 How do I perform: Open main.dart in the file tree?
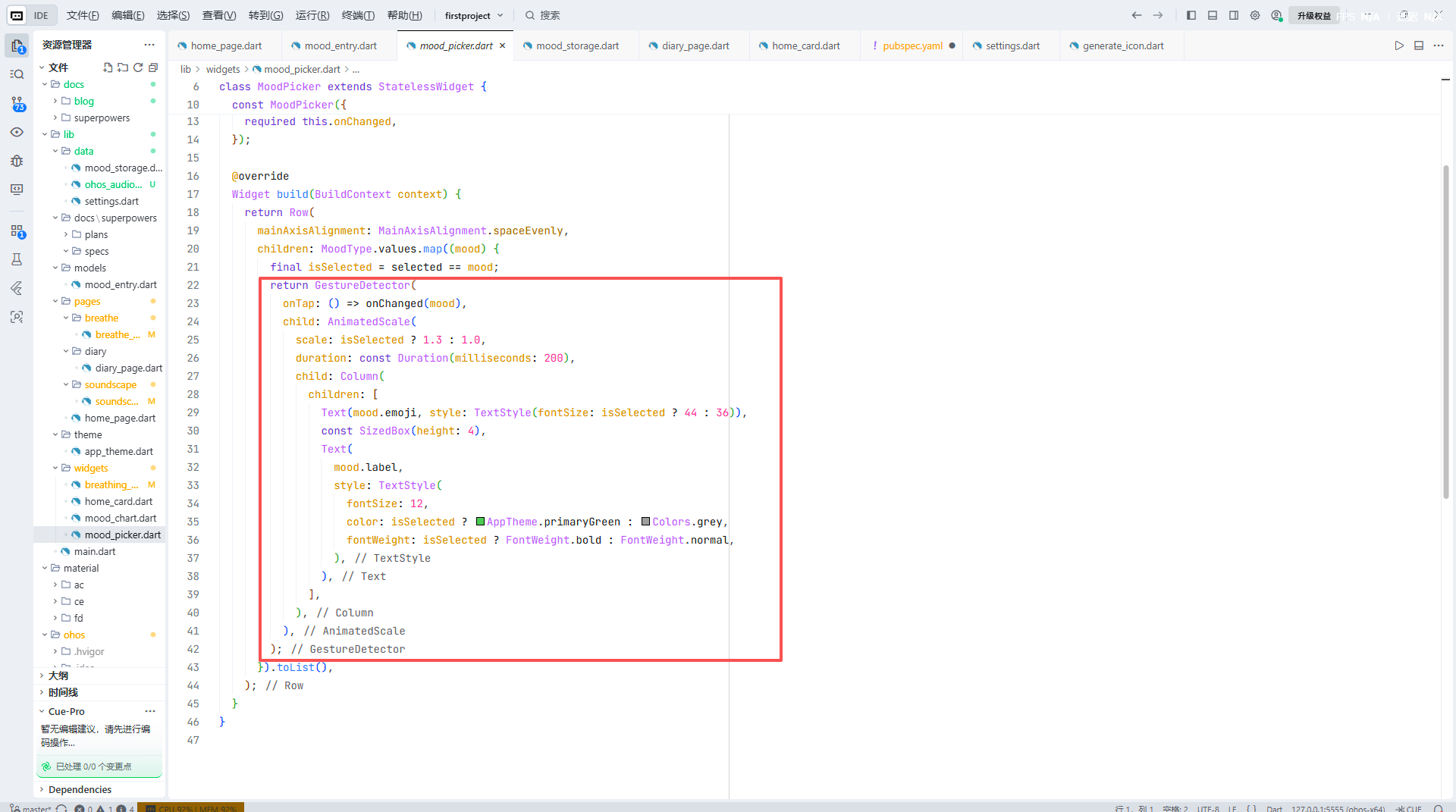click(x=95, y=551)
